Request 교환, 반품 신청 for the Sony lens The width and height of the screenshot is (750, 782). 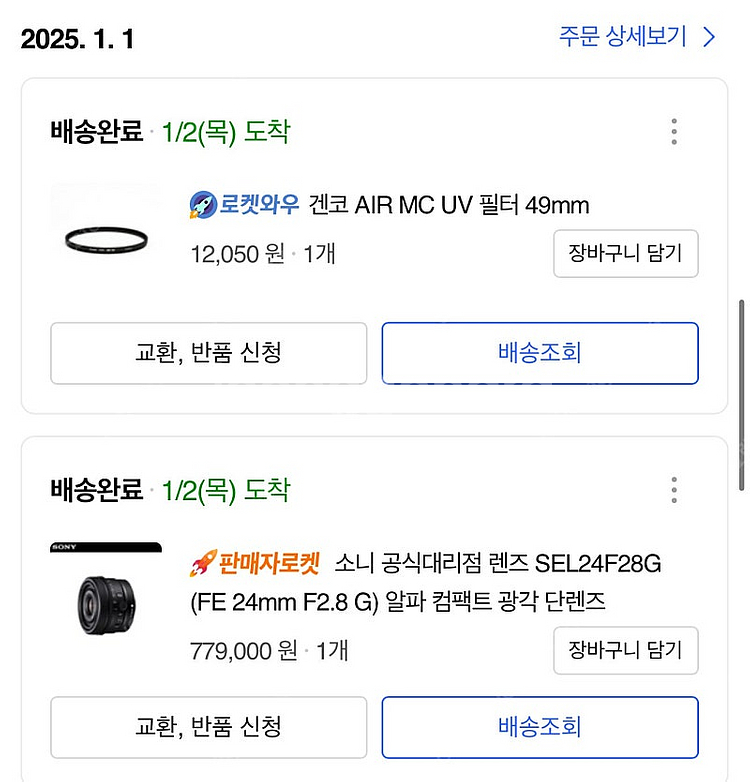(x=208, y=727)
